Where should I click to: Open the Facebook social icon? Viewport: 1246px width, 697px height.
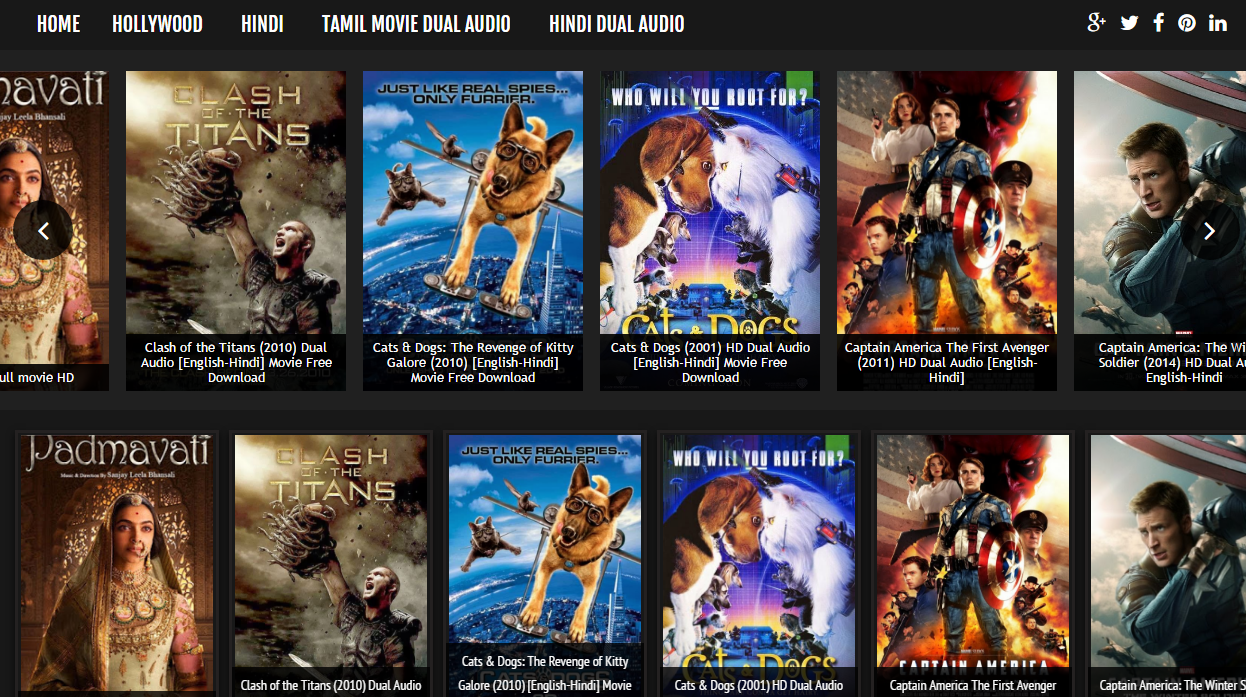(1158, 22)
